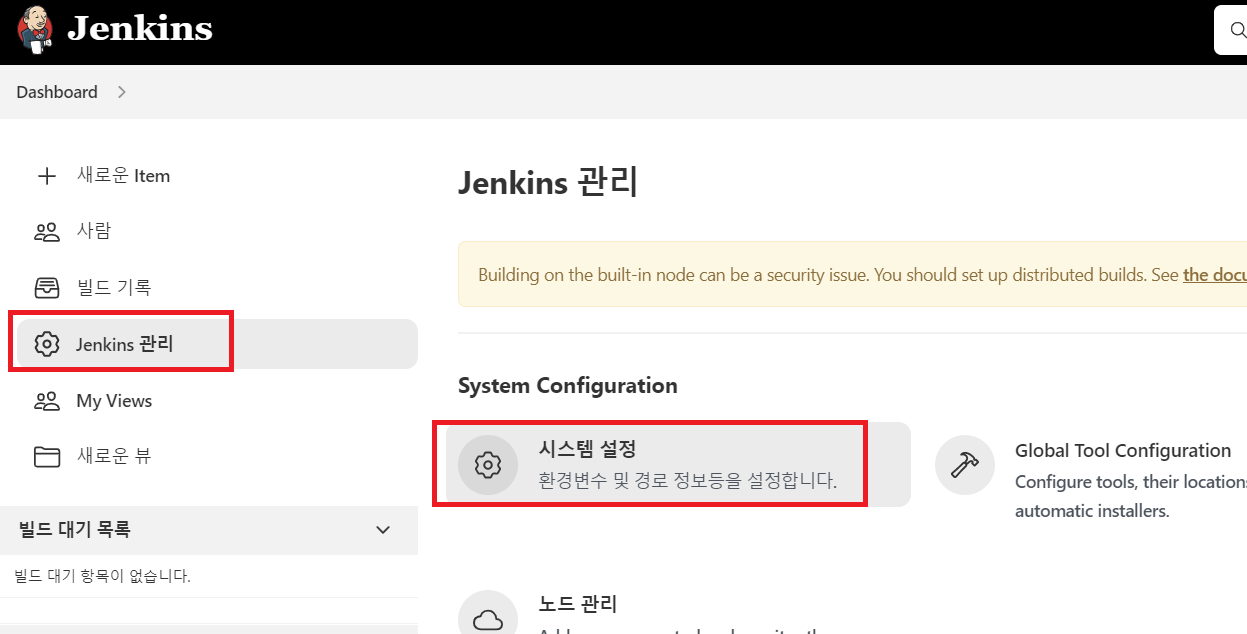Open Global Tool Configuration
This screenshot has height=634, width=1247.
tap(1123, 451)
